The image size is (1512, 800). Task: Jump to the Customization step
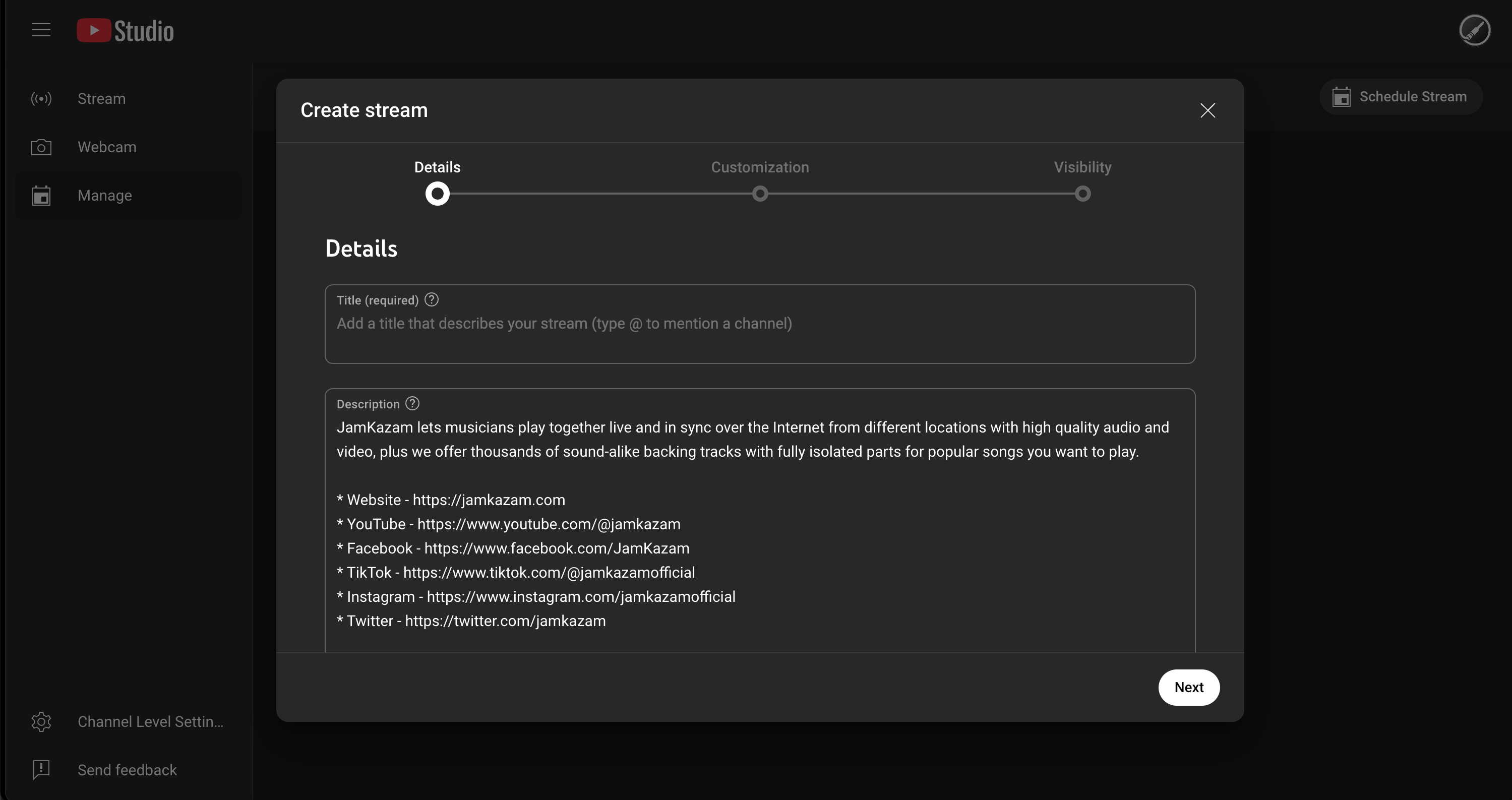759,167
